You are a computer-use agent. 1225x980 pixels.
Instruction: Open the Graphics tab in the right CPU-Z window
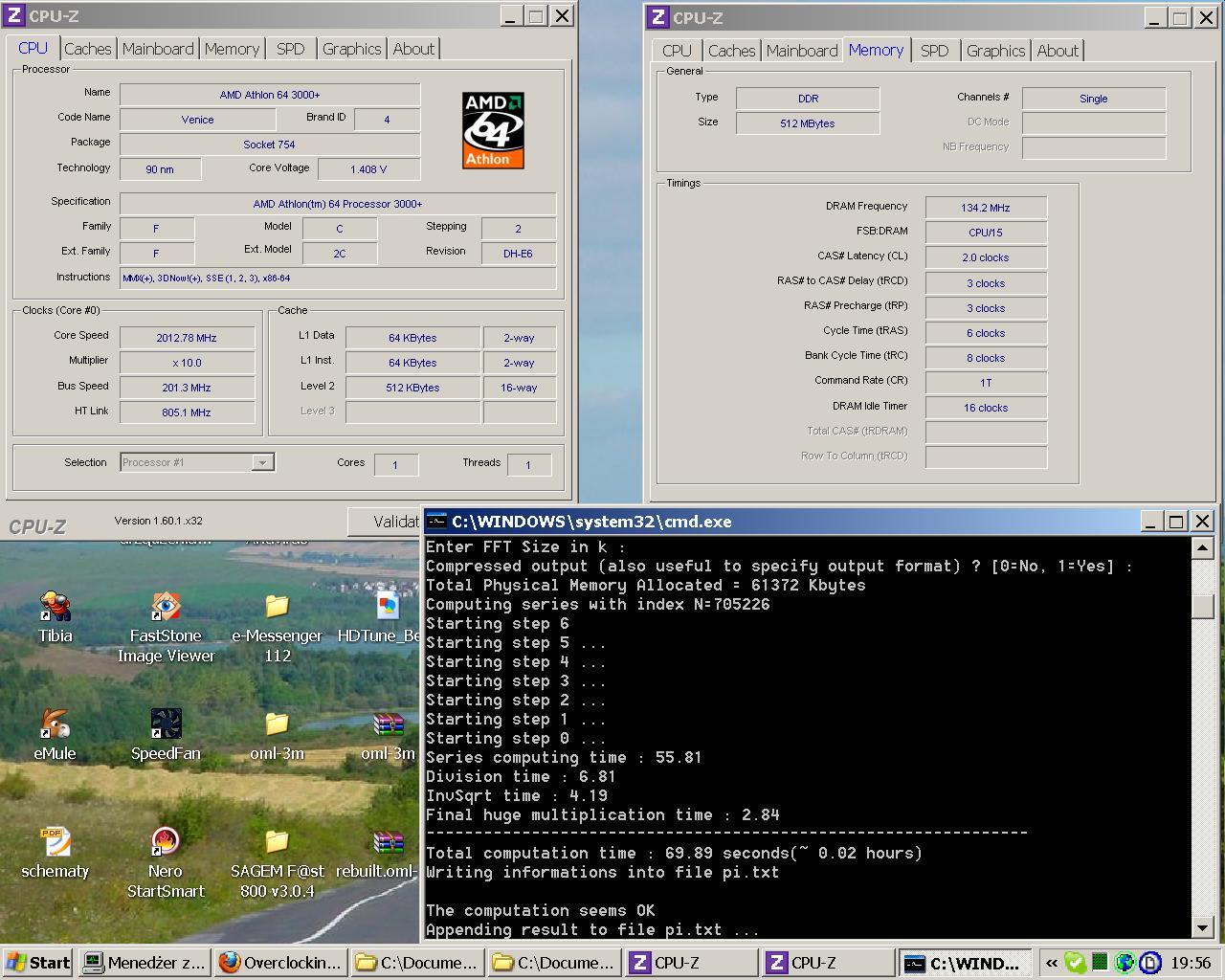coord(995,51)
